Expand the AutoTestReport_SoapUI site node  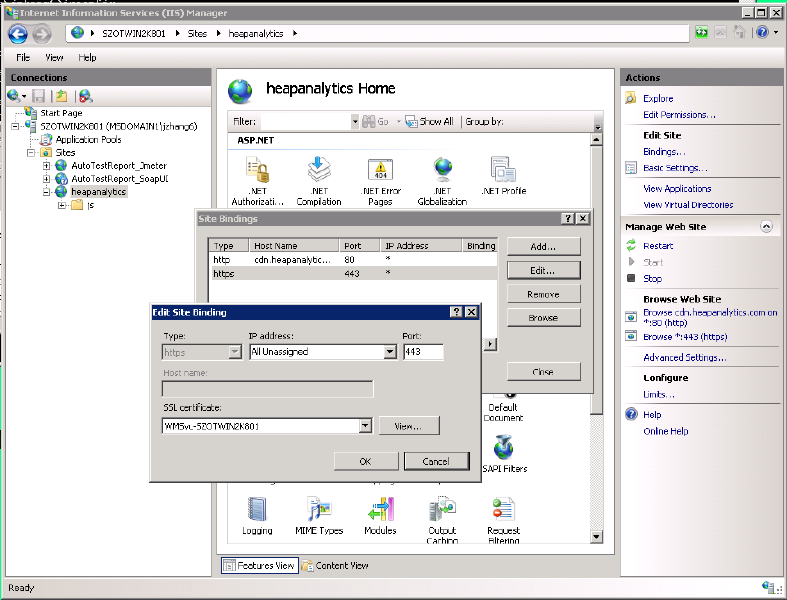pos(46,179)
